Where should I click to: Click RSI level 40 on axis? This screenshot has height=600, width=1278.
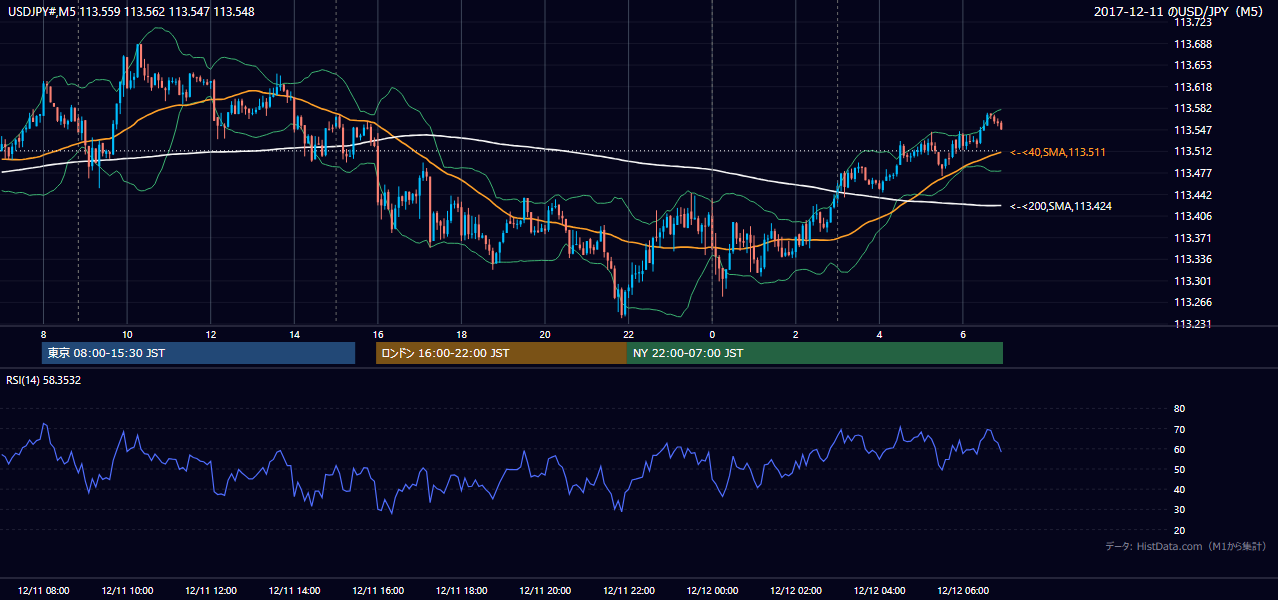coord(1179,489)
